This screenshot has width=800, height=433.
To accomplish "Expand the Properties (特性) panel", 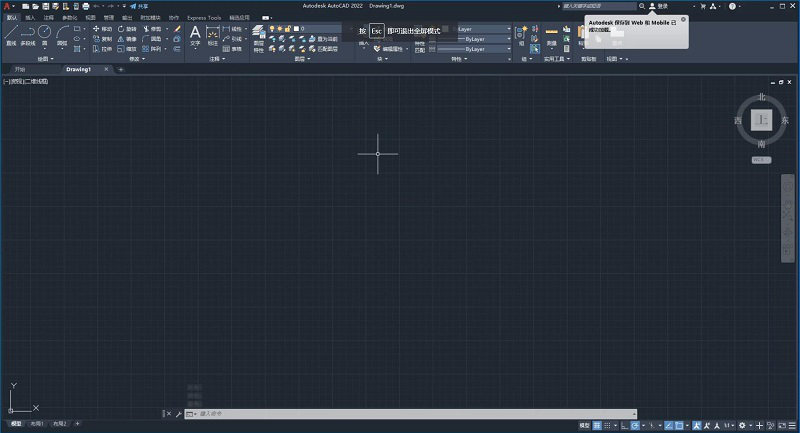I will point(459,59).
